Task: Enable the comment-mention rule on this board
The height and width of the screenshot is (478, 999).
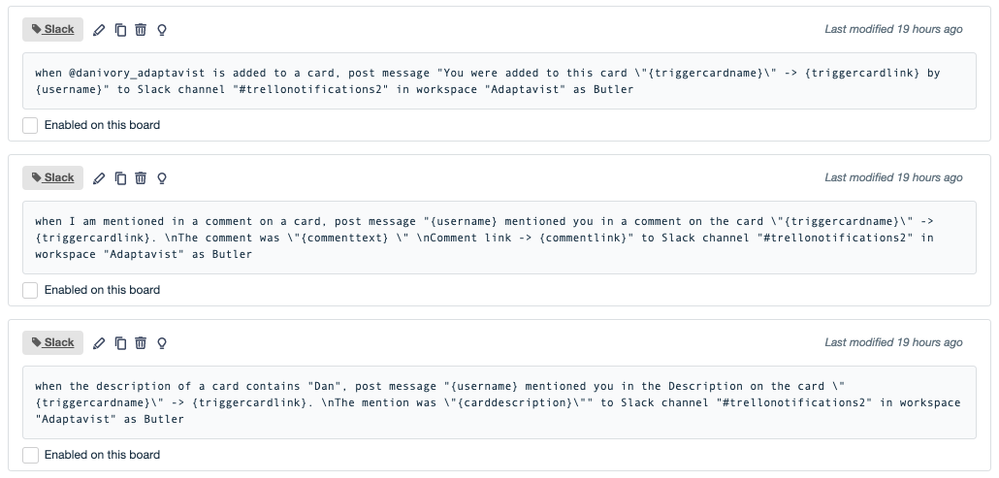Action: (x=30, y=291)
